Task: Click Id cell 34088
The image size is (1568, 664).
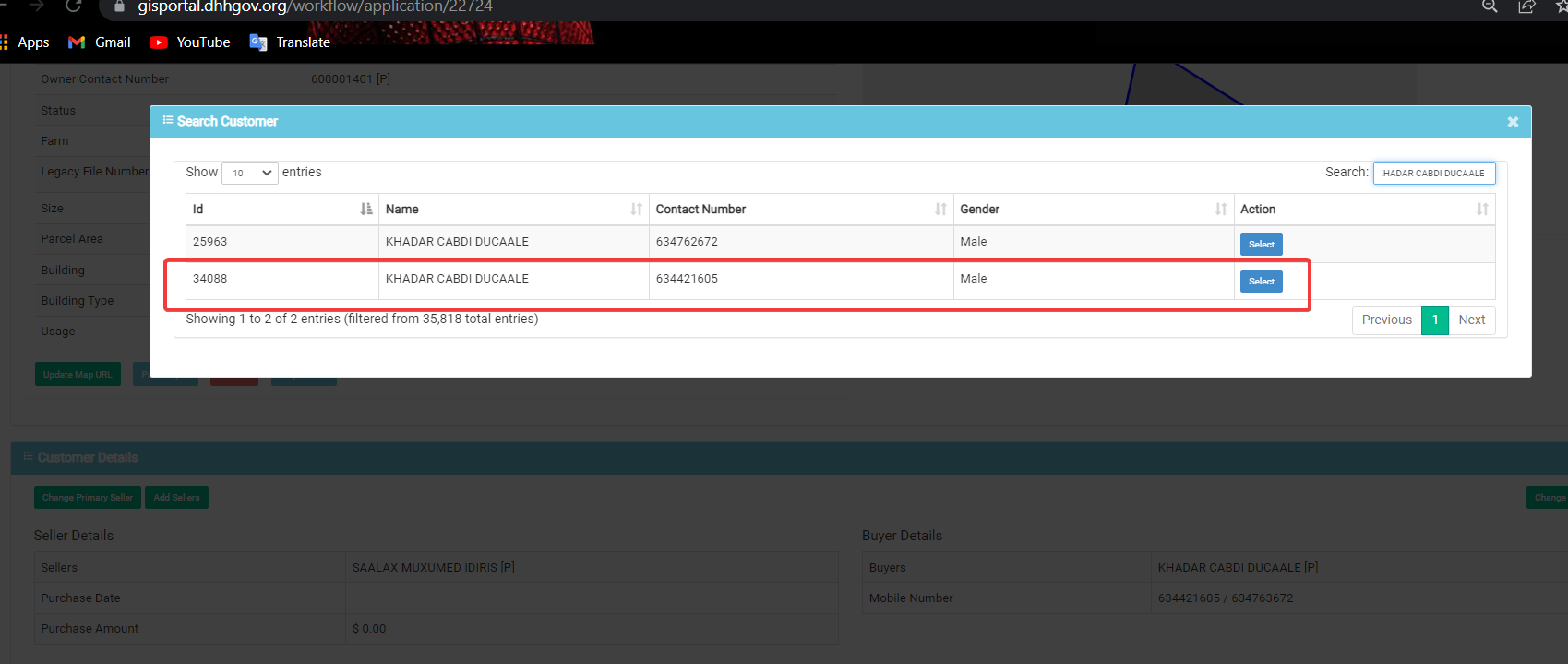Action: [281, 279]
